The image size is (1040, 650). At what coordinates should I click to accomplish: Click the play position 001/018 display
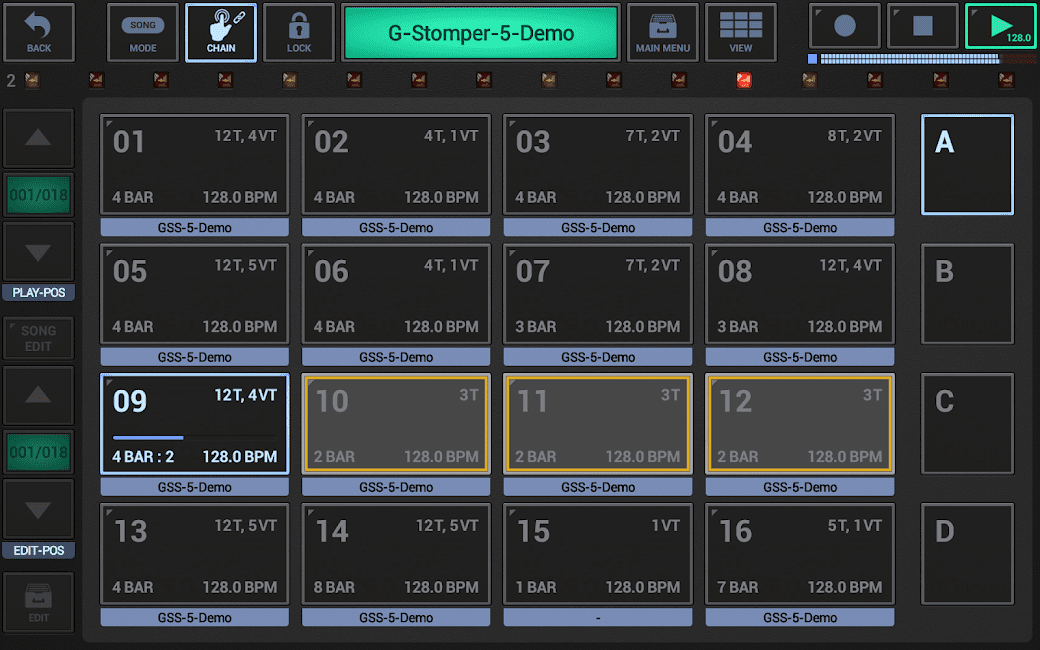(x=38, y=195)
